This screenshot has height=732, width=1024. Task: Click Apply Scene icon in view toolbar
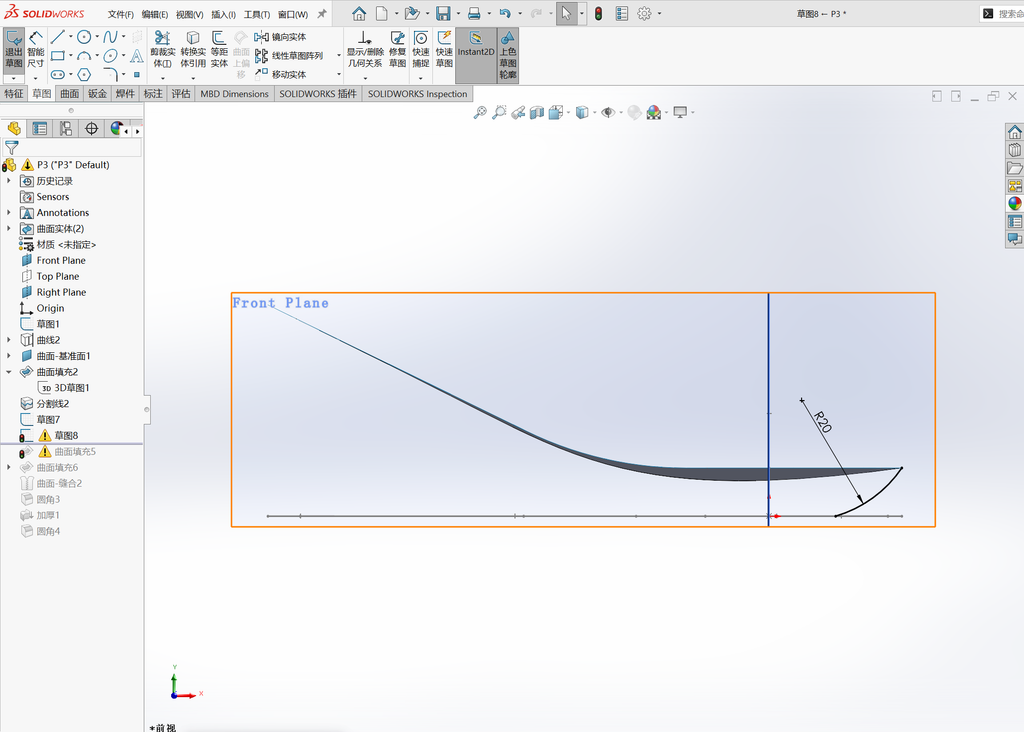click(x=654, y=112)
